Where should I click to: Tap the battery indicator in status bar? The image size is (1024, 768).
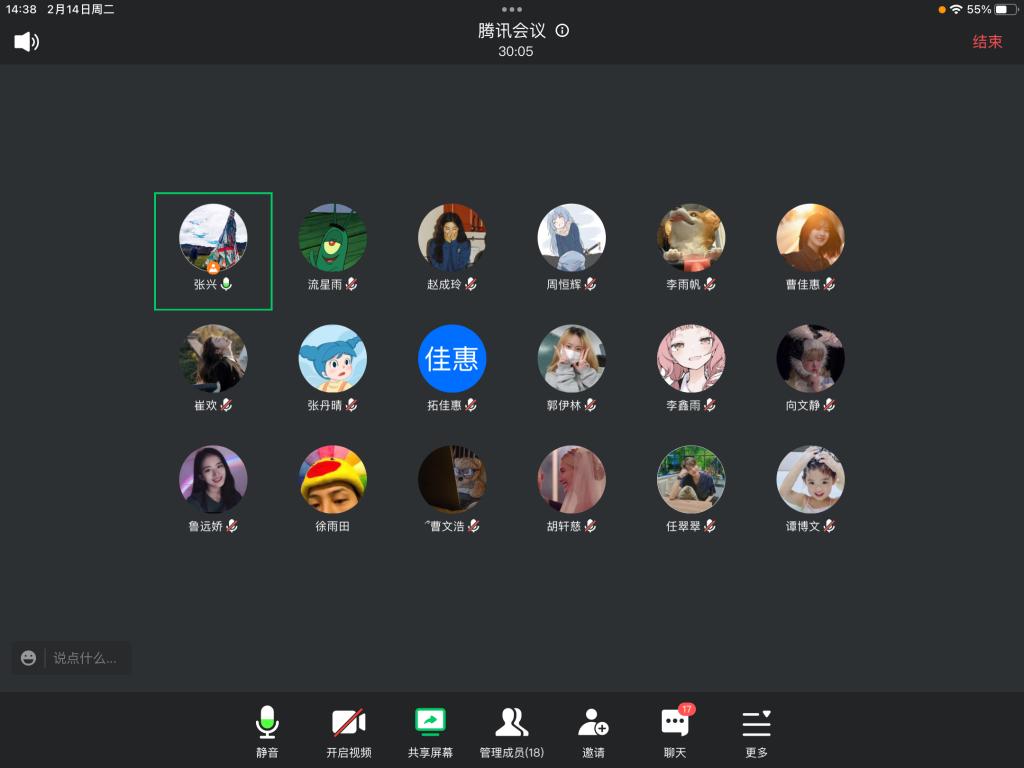1004,9
